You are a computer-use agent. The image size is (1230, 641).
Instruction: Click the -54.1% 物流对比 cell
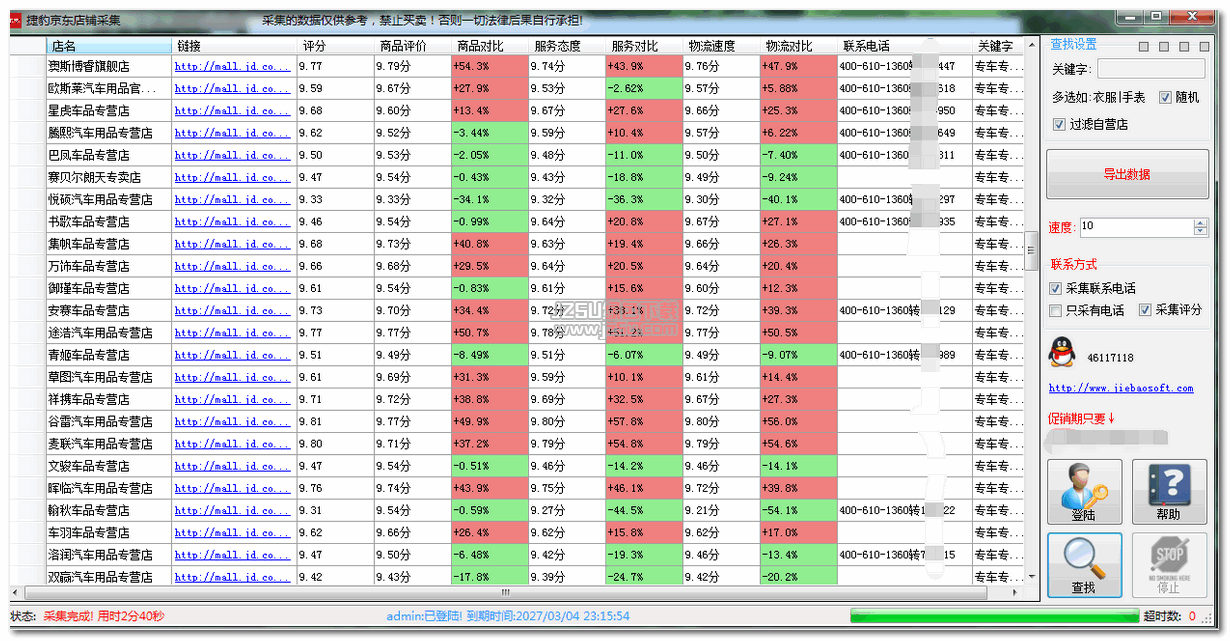pos(797,510)
